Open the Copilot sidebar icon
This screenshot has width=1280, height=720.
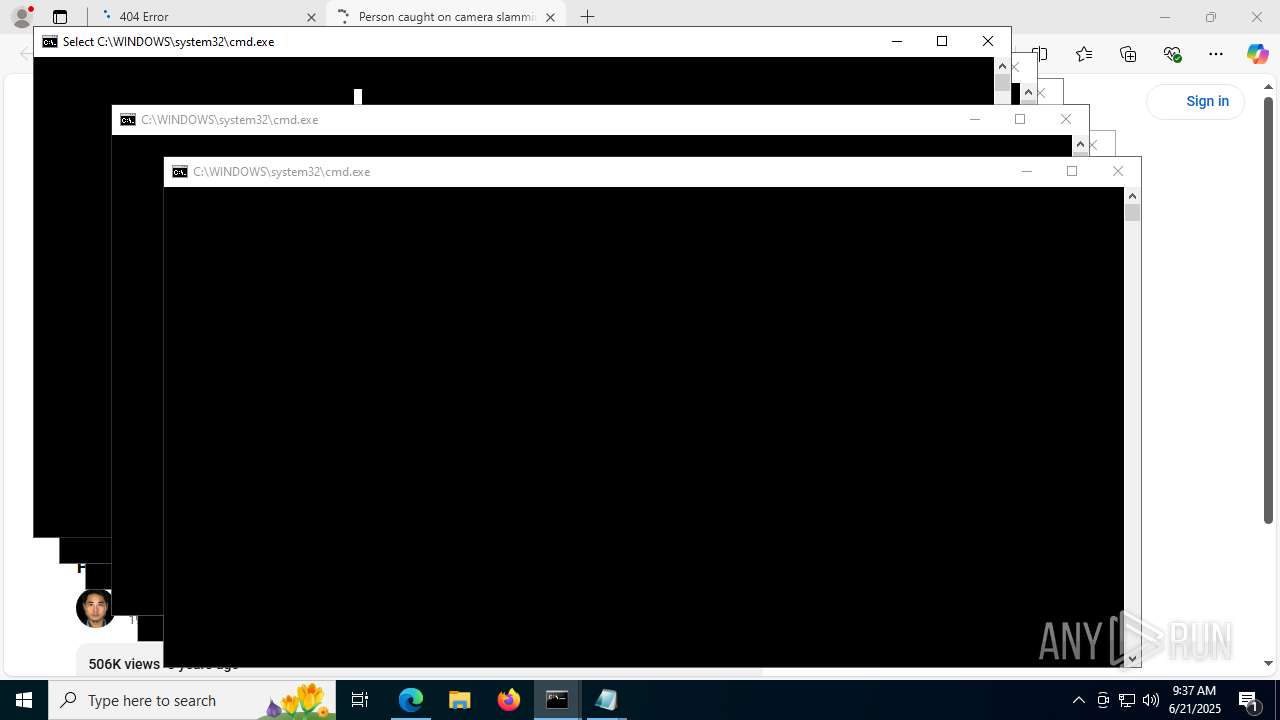pos(1257,54)
